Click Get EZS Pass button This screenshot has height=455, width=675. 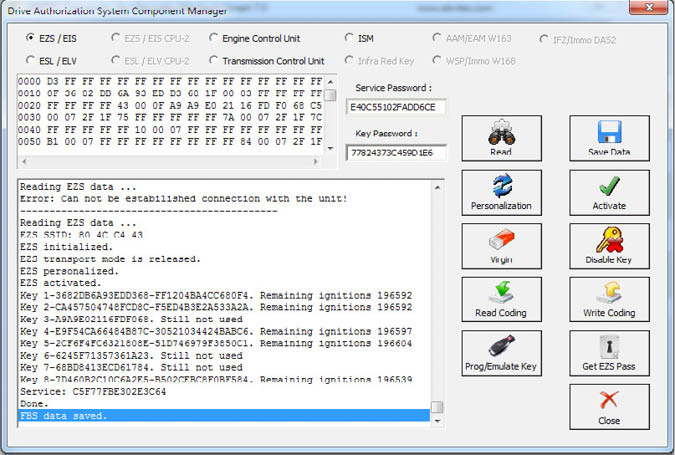click(609, 354)
